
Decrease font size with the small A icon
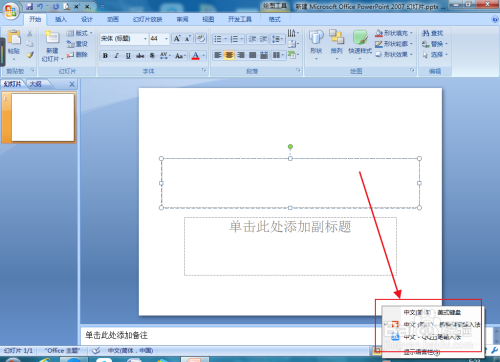pos(188,39)
